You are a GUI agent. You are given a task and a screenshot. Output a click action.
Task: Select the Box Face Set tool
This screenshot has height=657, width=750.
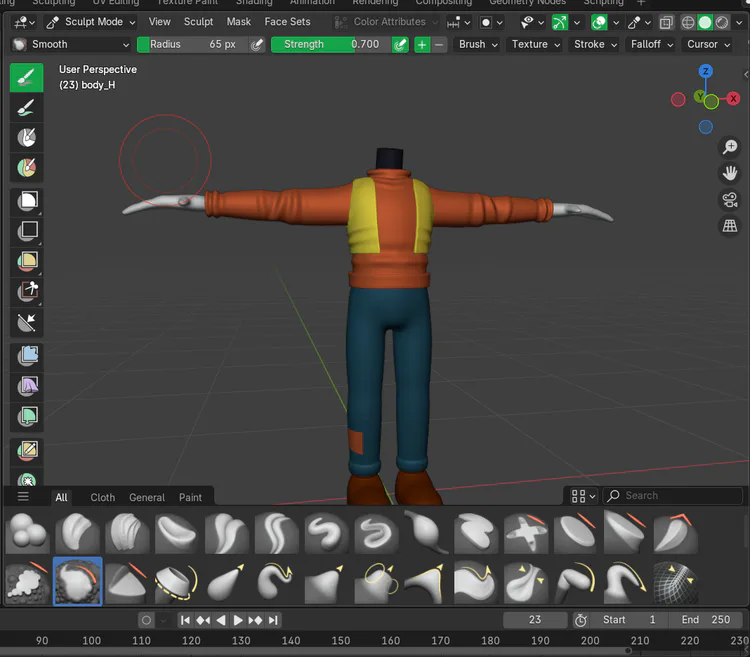coord(27,261)
